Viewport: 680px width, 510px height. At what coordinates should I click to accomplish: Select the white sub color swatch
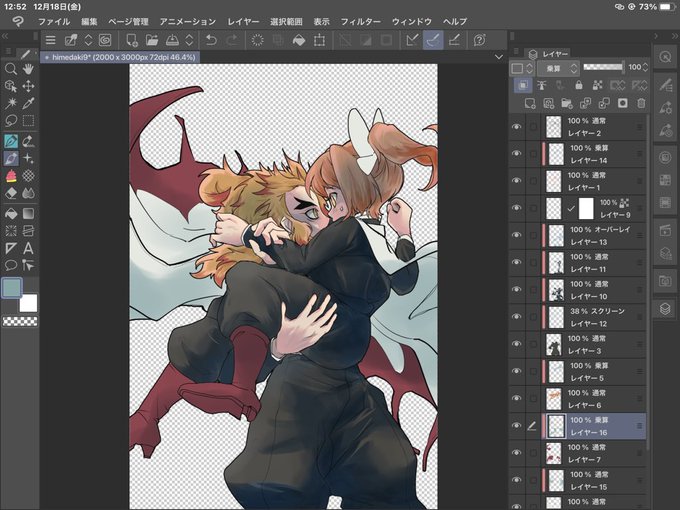coord(28,303)
